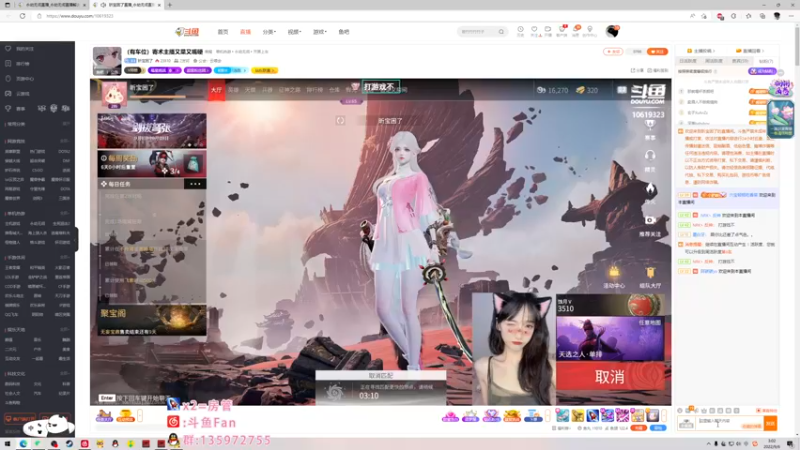Select the 直播 navigation item
The height and width of the screenshot is (450, 800).
tap(245, 32)
